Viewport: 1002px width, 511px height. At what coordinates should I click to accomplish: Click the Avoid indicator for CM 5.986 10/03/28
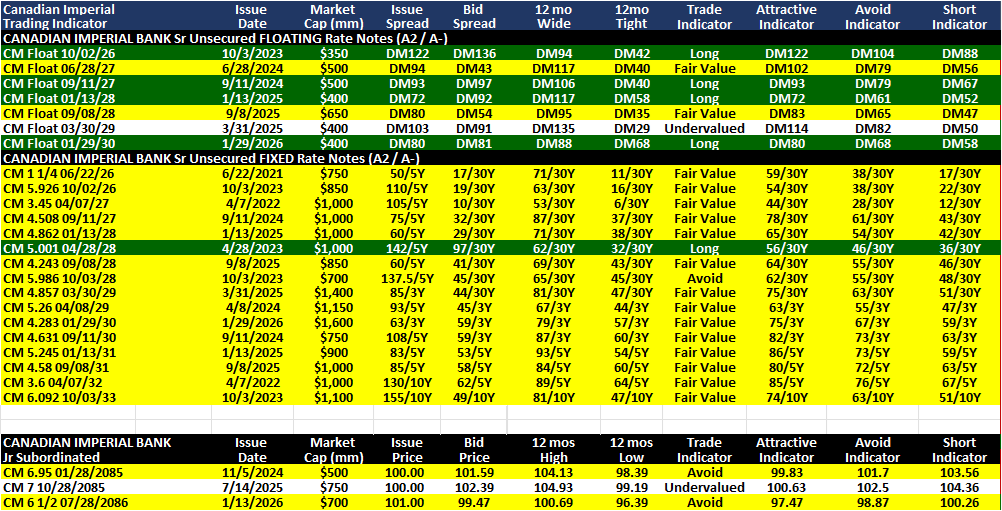704,278
